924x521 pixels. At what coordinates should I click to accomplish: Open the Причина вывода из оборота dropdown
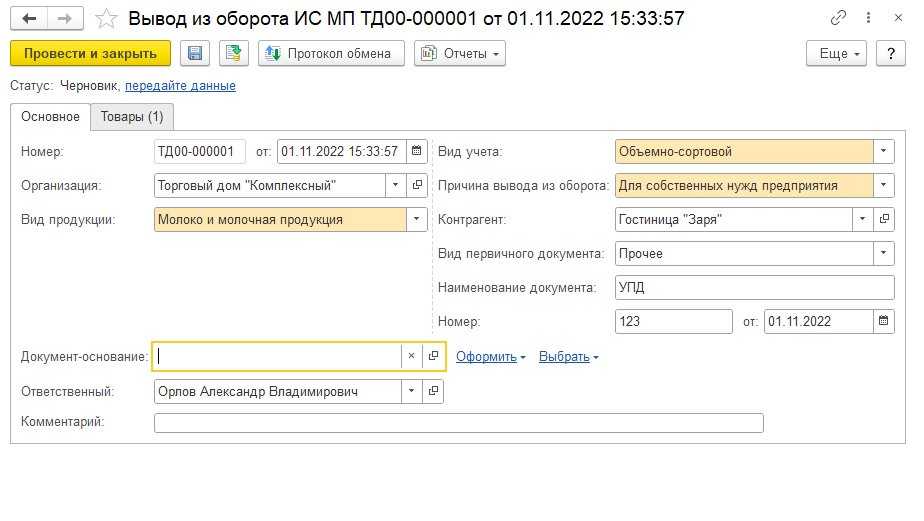884,186
